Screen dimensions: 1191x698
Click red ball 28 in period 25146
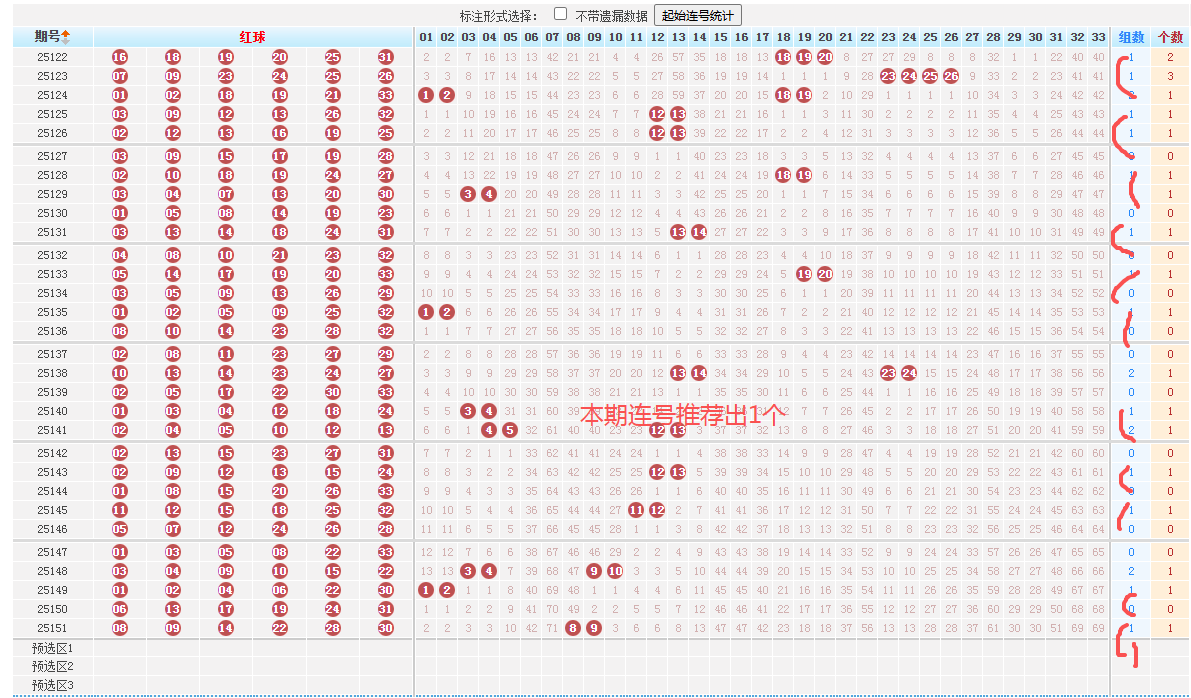point(386,529)
